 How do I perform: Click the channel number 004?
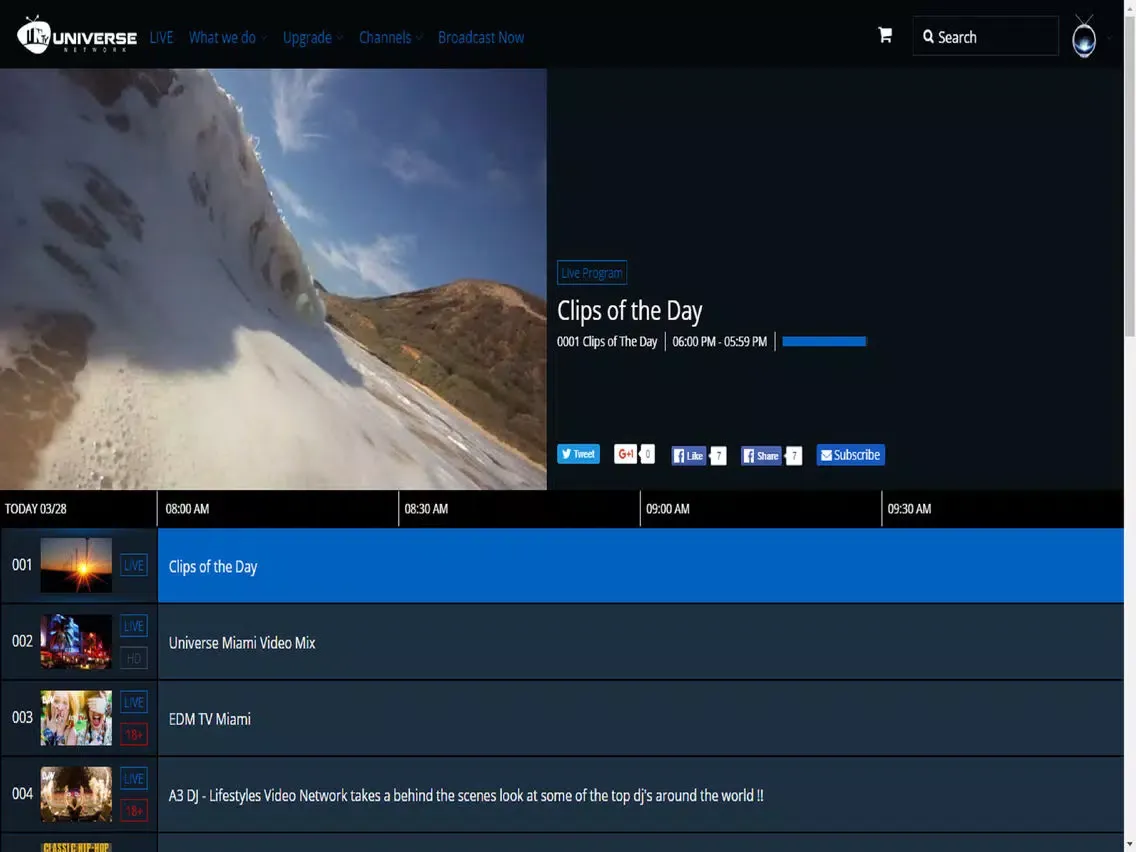click(x=22, y=794)
